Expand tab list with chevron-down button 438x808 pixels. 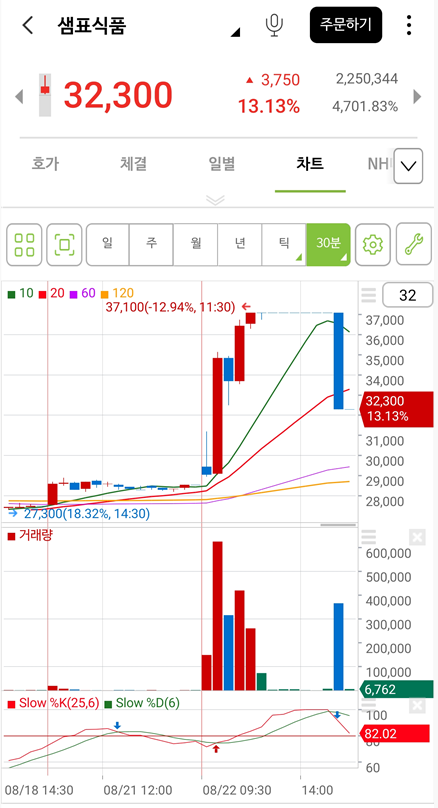[409, 166]
